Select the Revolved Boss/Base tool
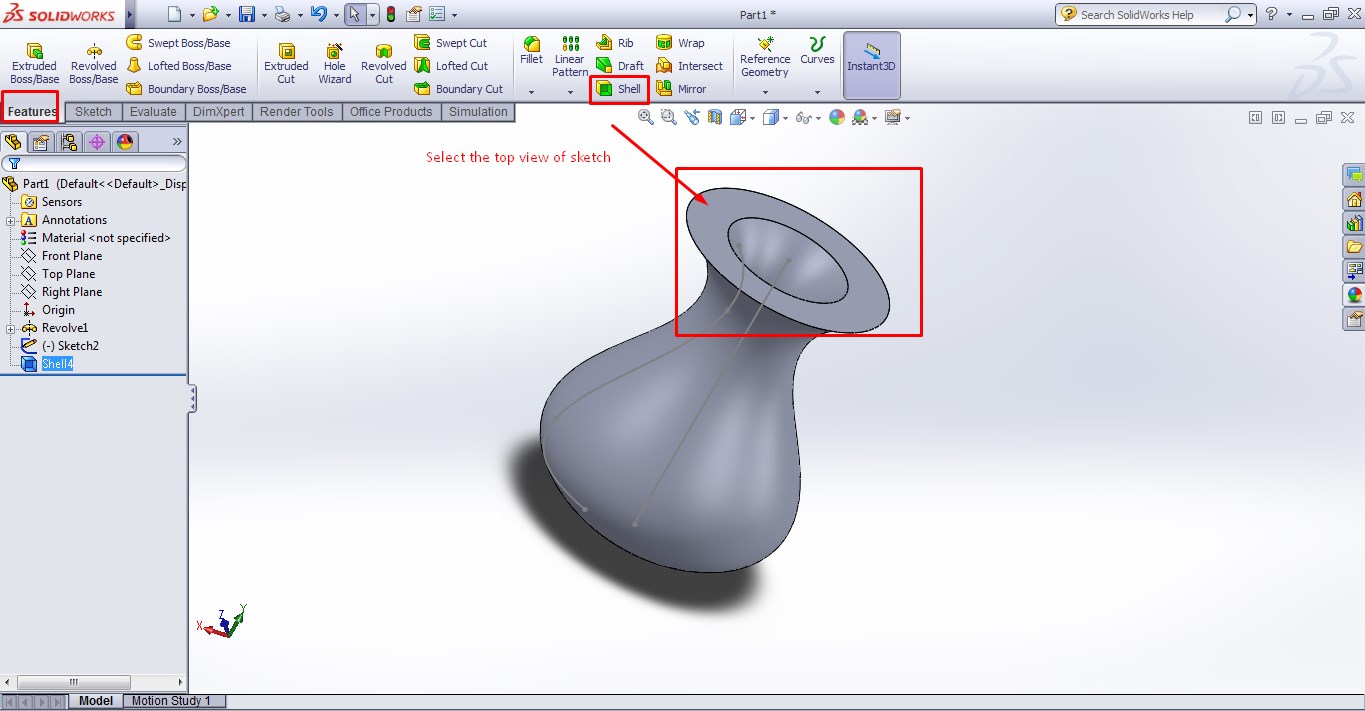 pos(93,64)
